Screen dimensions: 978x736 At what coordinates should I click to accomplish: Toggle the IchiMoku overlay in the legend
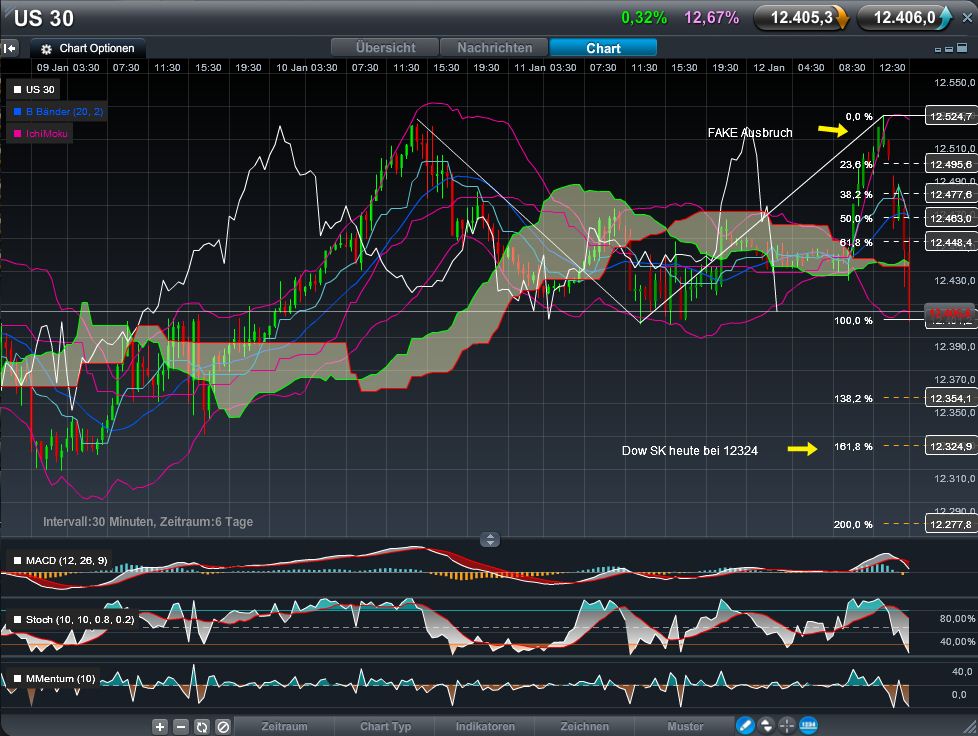pos(38,131)
